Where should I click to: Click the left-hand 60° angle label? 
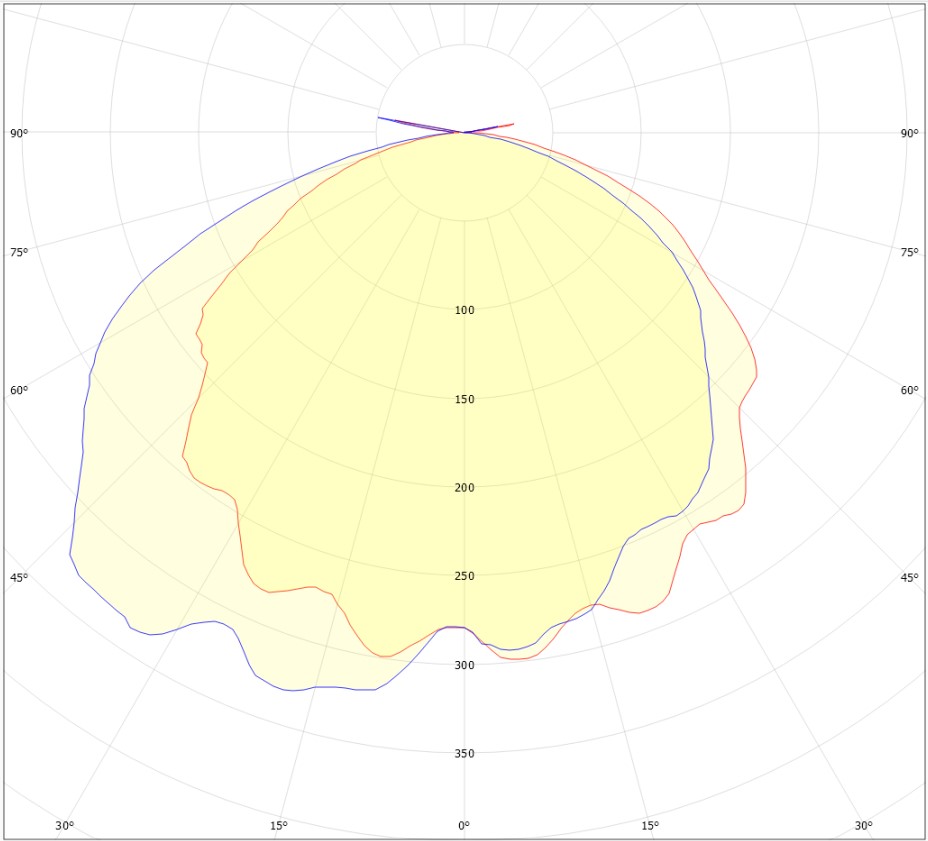tap(19, 391)
